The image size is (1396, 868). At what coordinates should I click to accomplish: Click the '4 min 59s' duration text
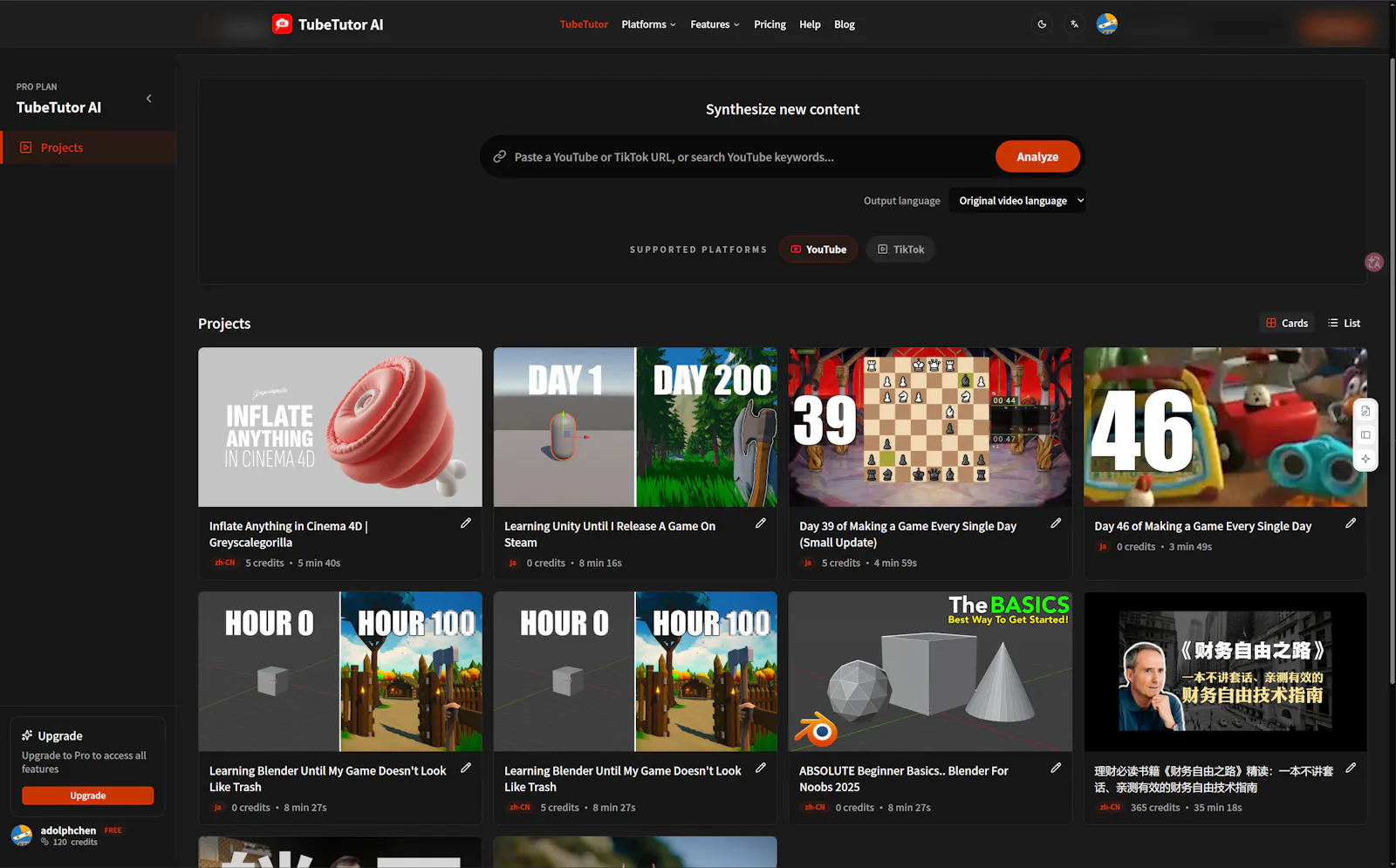(x=895, y=564)
